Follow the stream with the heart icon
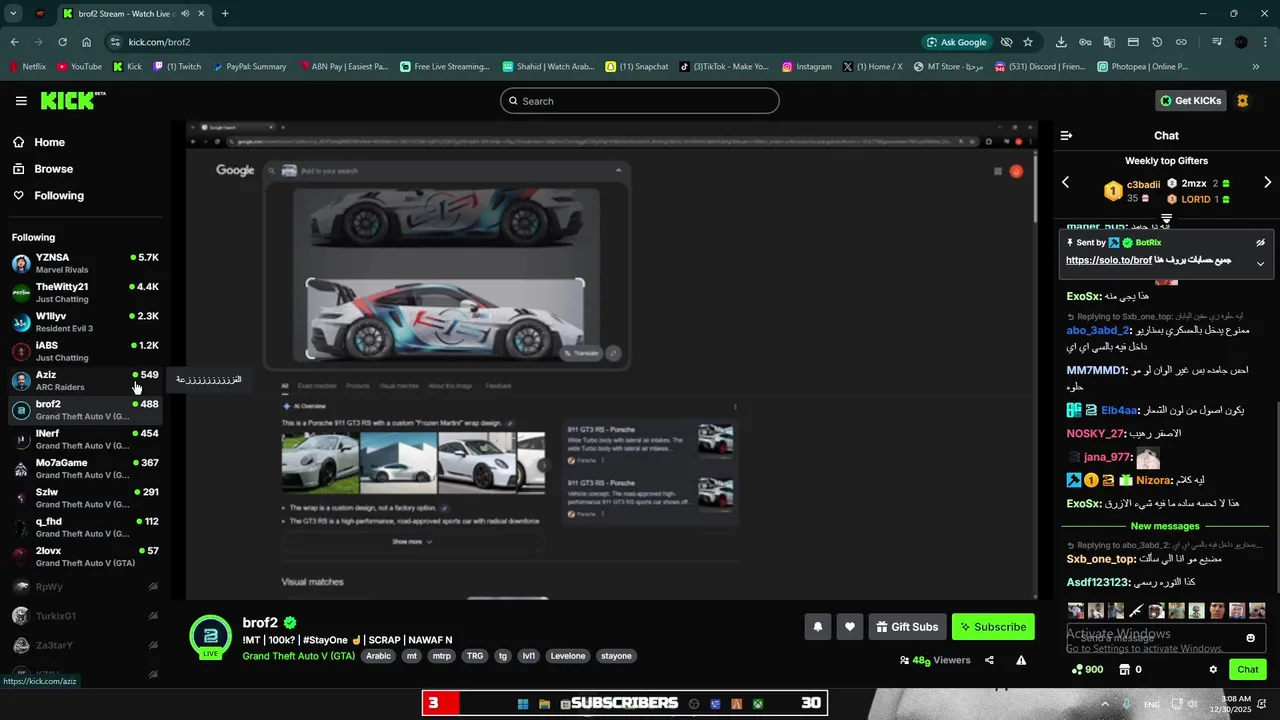 [x=849, y=627]
